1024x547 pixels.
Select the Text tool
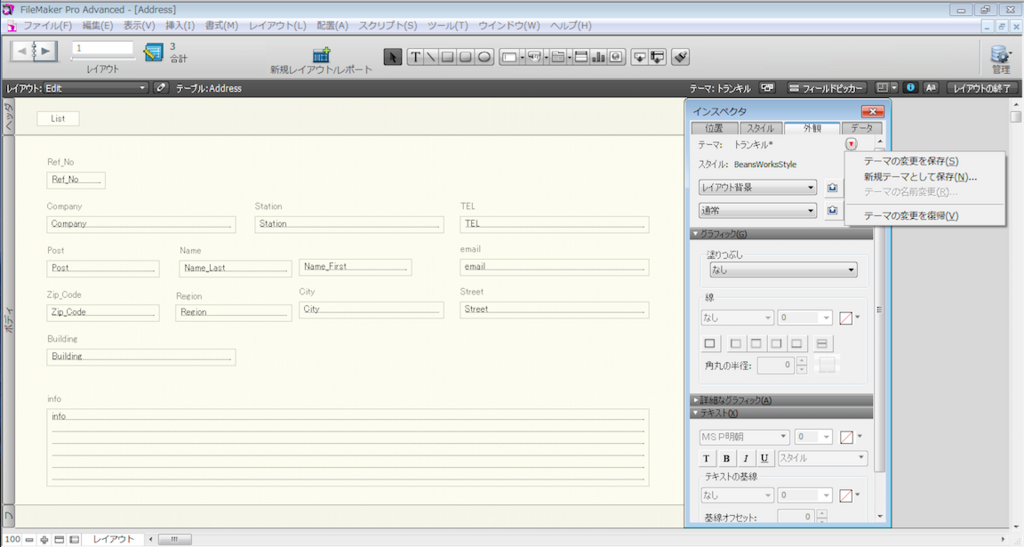pyautogui.click(x=415, y=57)
